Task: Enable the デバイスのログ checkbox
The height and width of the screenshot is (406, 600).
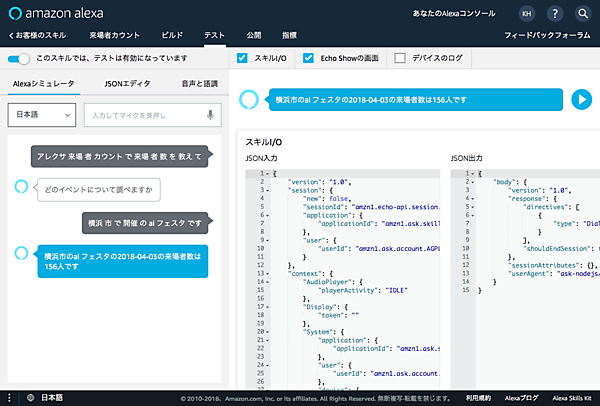Action: (x=401, y=59)
